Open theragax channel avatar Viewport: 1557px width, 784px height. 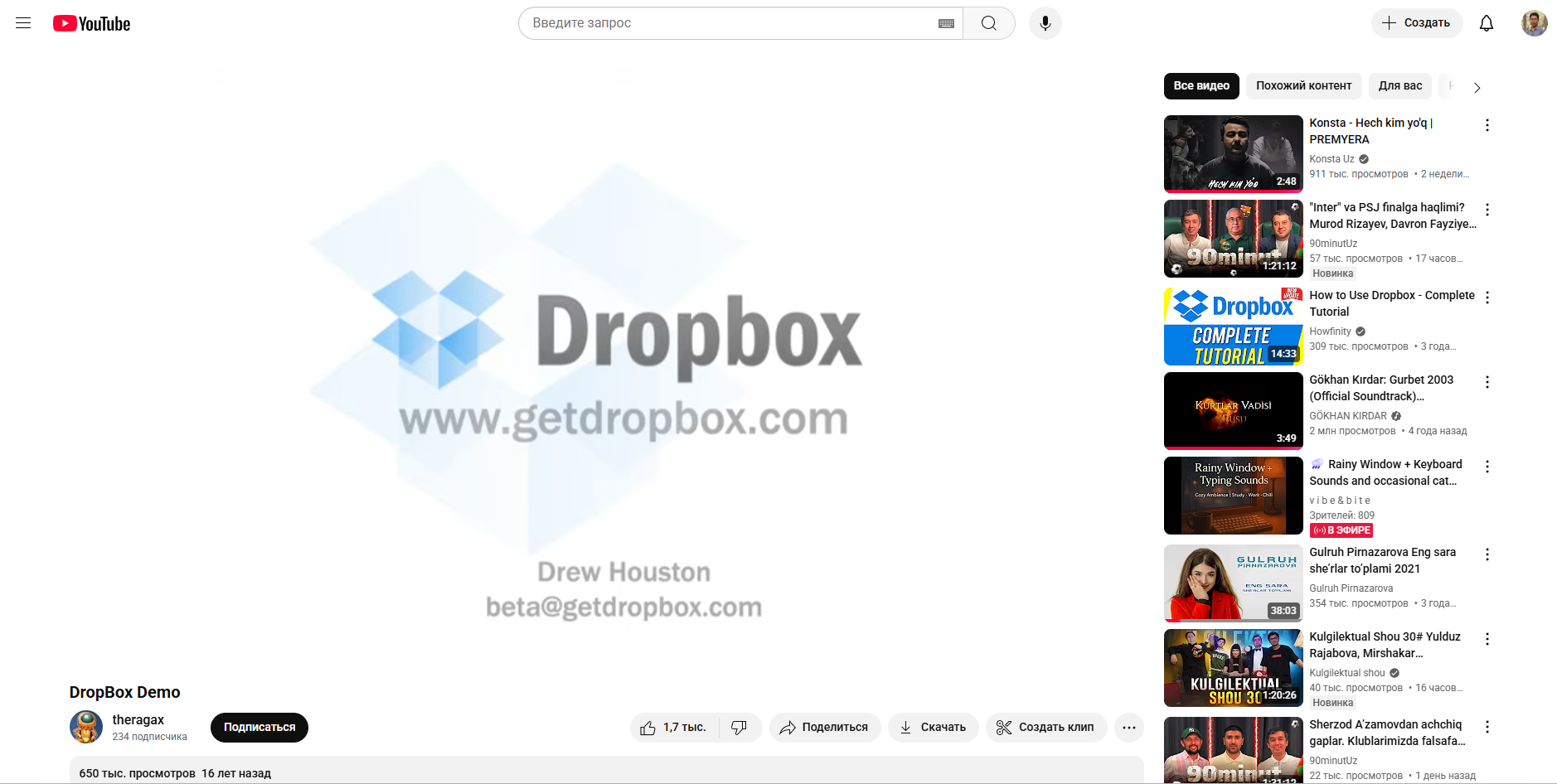[86, 727]
